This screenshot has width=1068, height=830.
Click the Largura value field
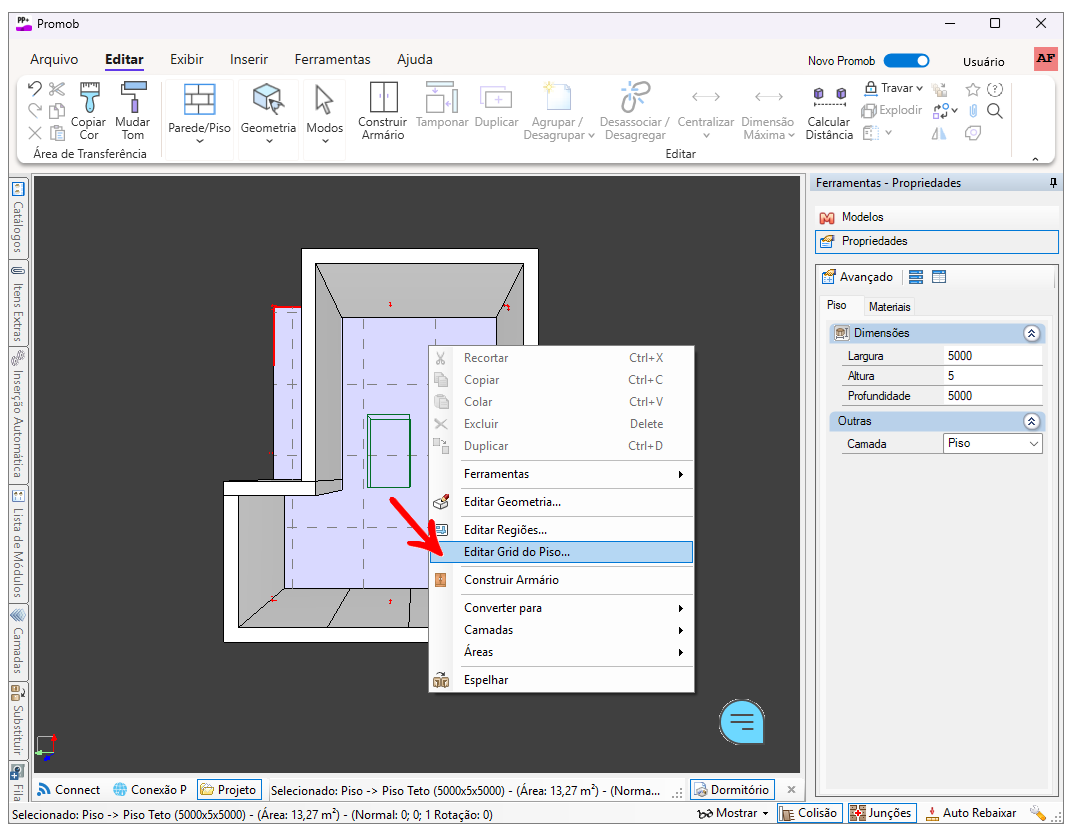click(992, 356)
